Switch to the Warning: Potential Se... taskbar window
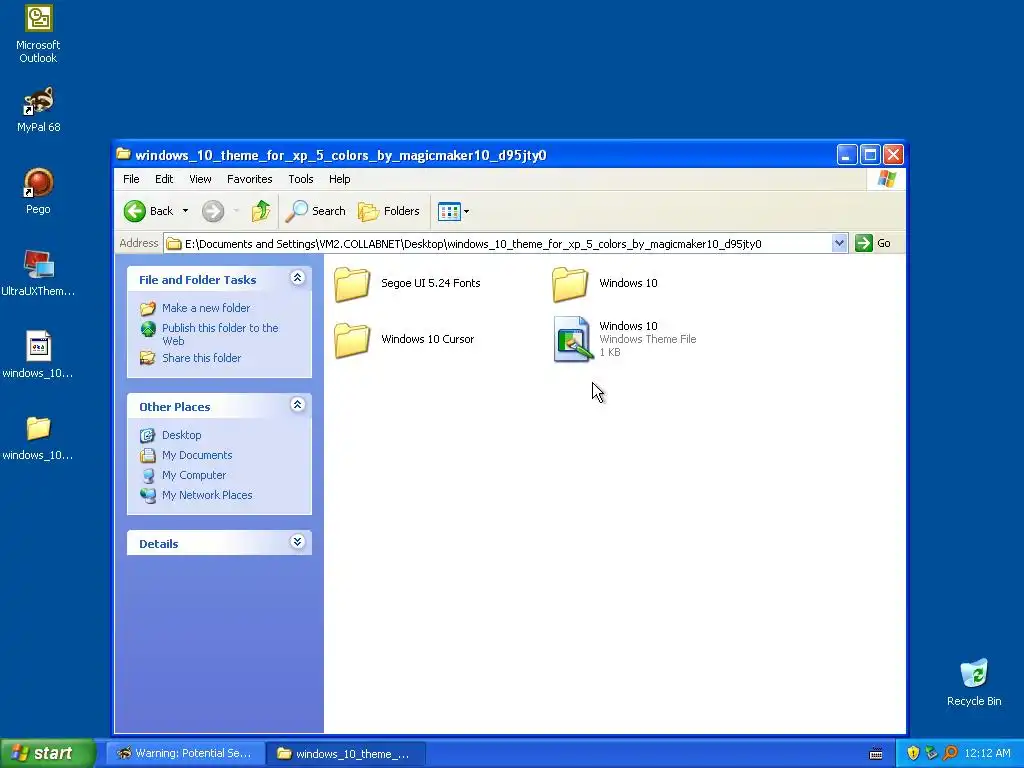 185,754
